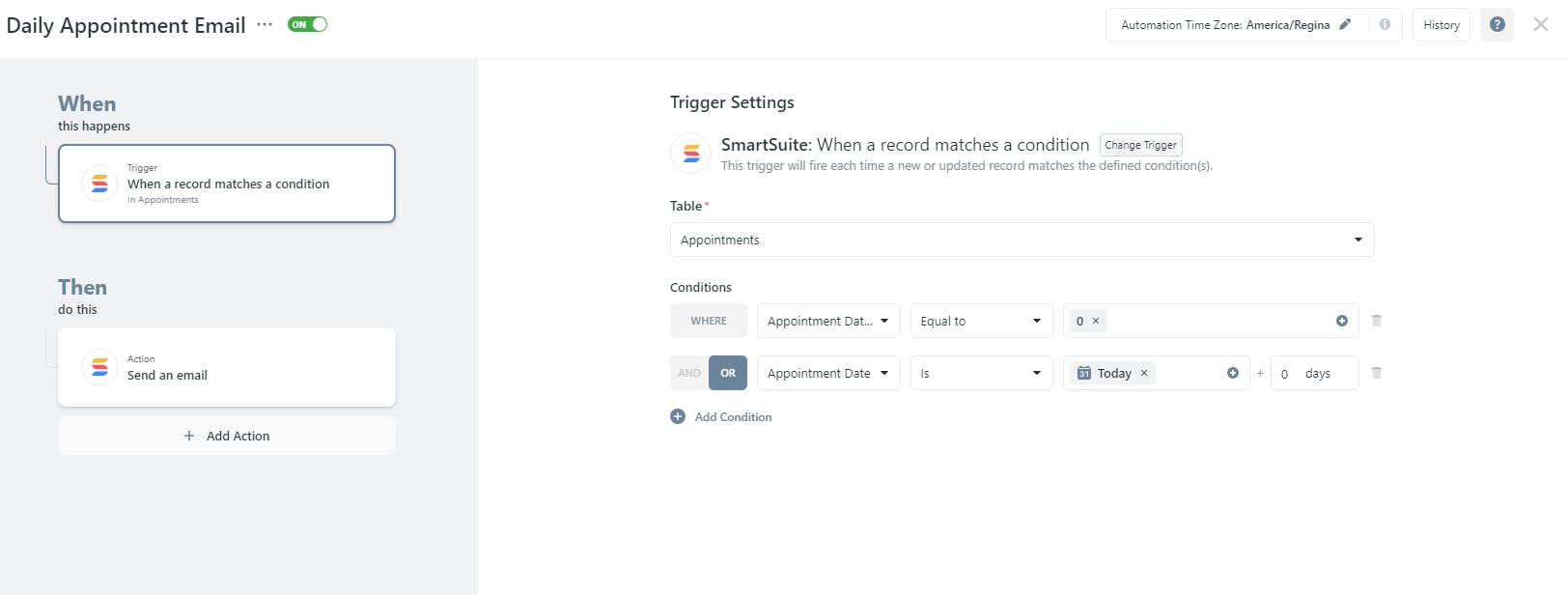Open the three-dot menu beside automation title
Viewport: 1568px width, 595px height.
click(265, 25)
